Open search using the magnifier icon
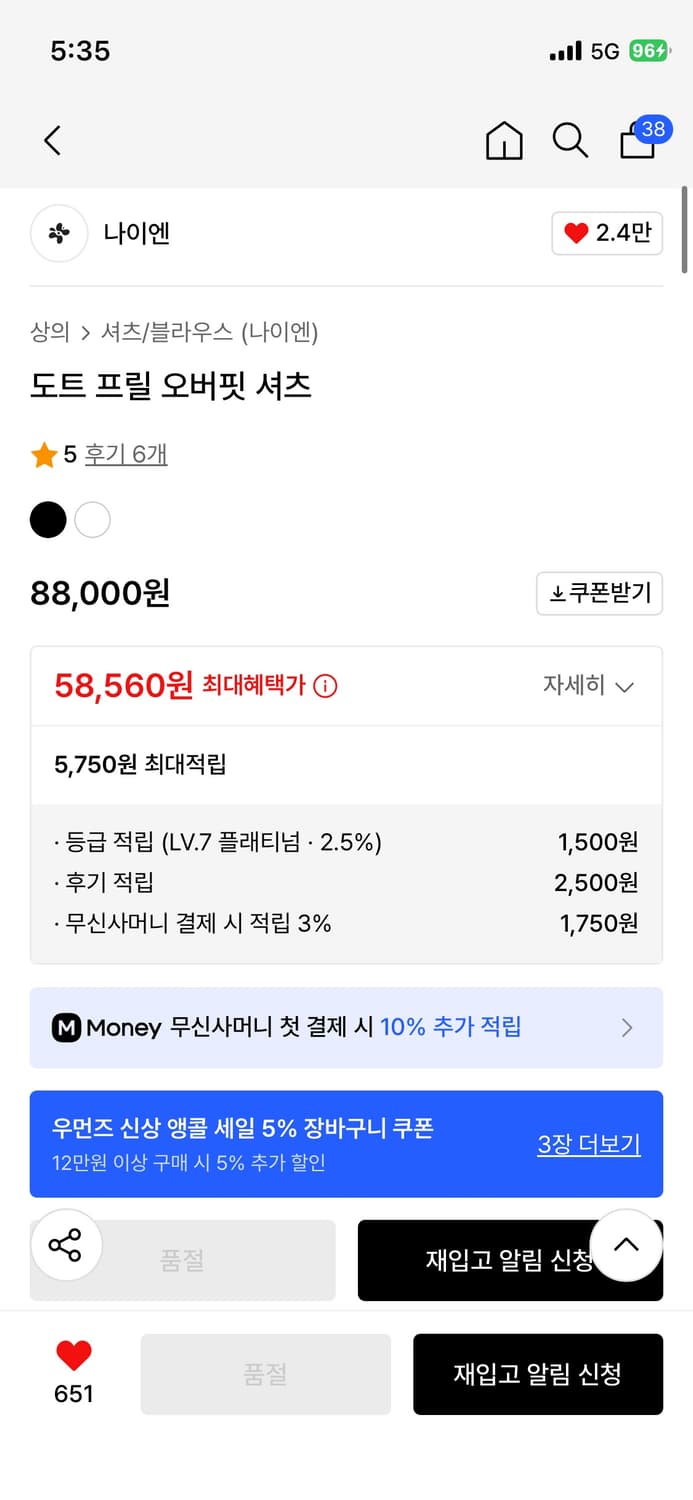The image size is (693, 1500). [x=569, y=141]
